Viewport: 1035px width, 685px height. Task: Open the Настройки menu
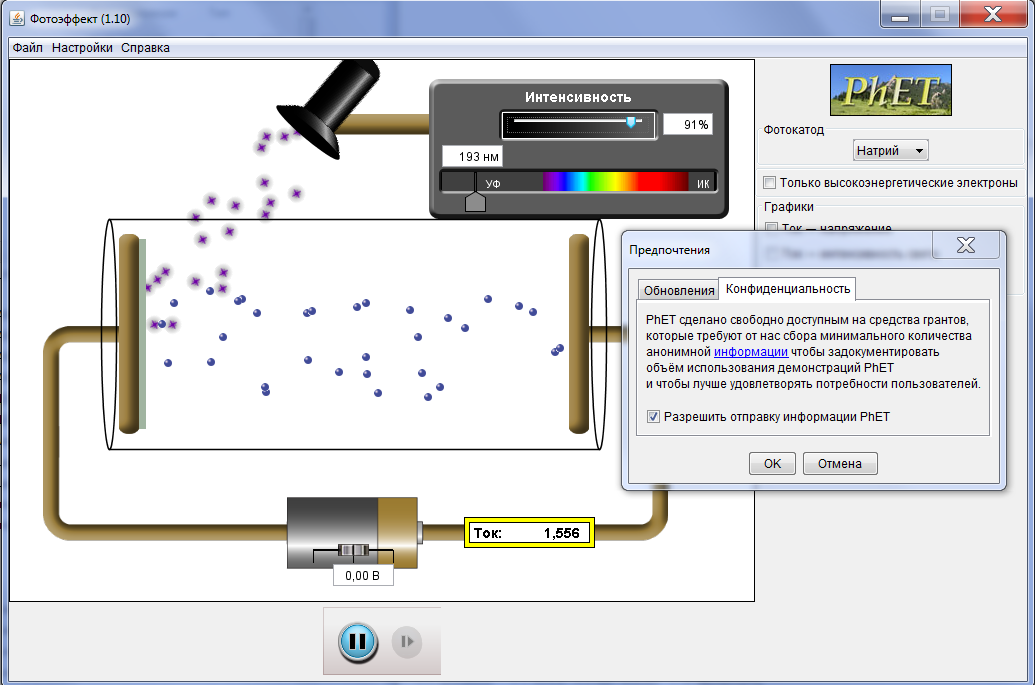point(82,48)
